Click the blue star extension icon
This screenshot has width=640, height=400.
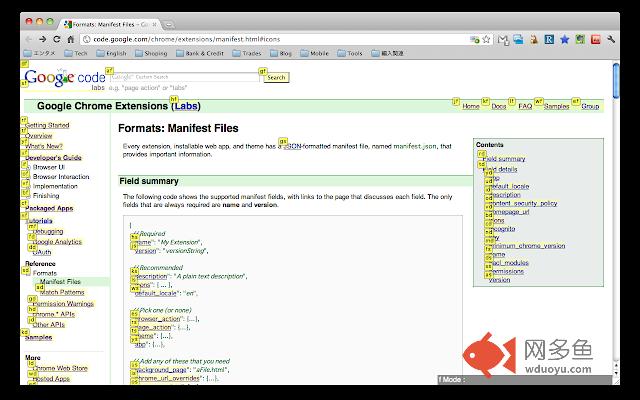[565, 39]
